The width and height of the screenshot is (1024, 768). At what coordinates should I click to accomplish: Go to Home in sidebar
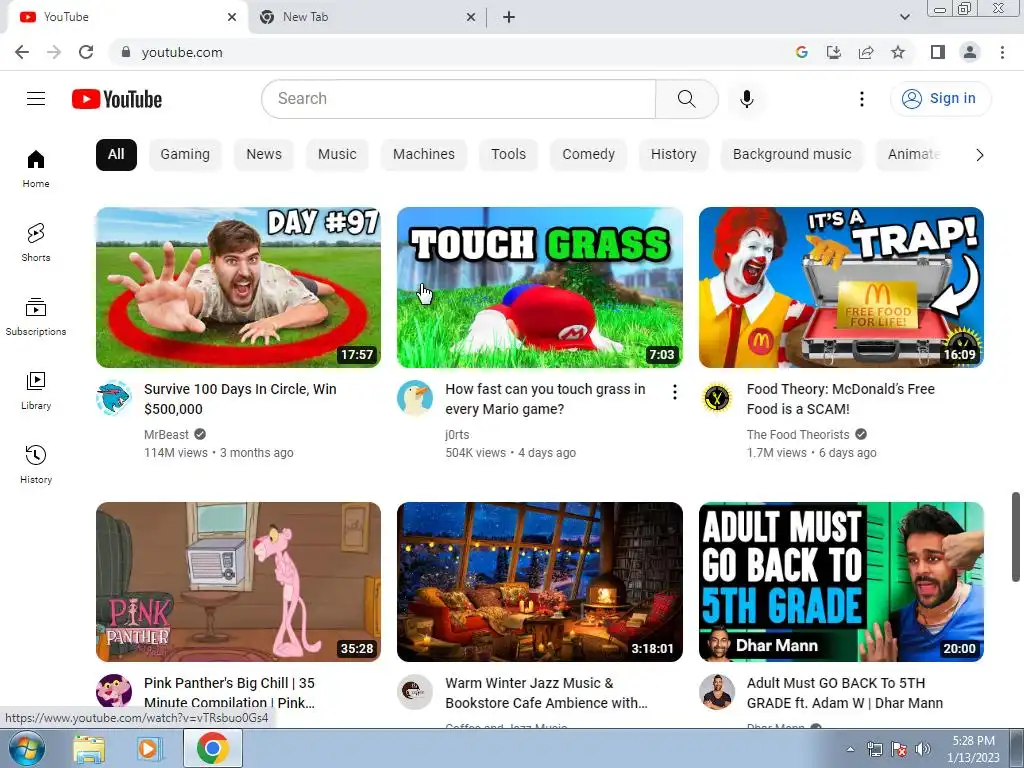(36, 168)
